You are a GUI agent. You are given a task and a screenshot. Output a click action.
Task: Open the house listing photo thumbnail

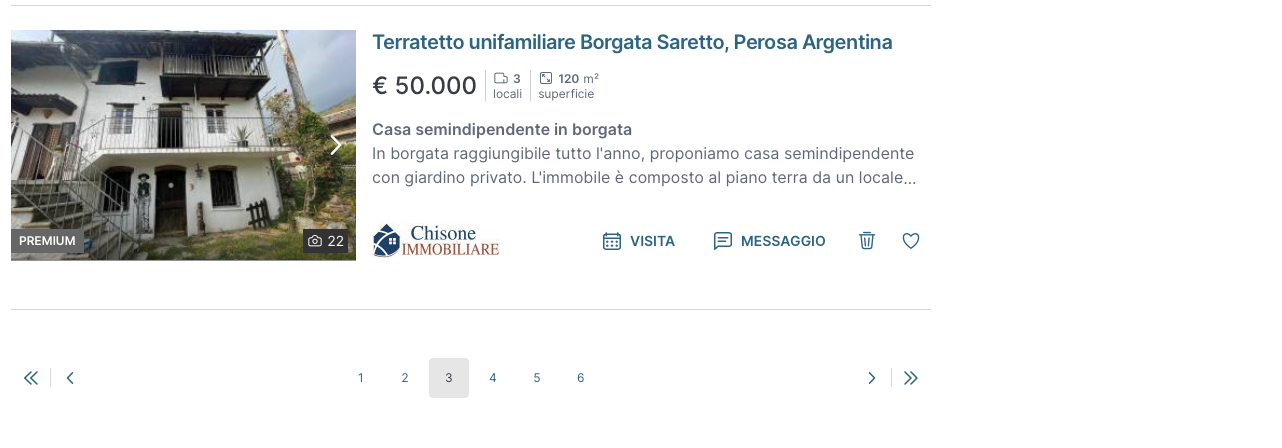point(183,145)
